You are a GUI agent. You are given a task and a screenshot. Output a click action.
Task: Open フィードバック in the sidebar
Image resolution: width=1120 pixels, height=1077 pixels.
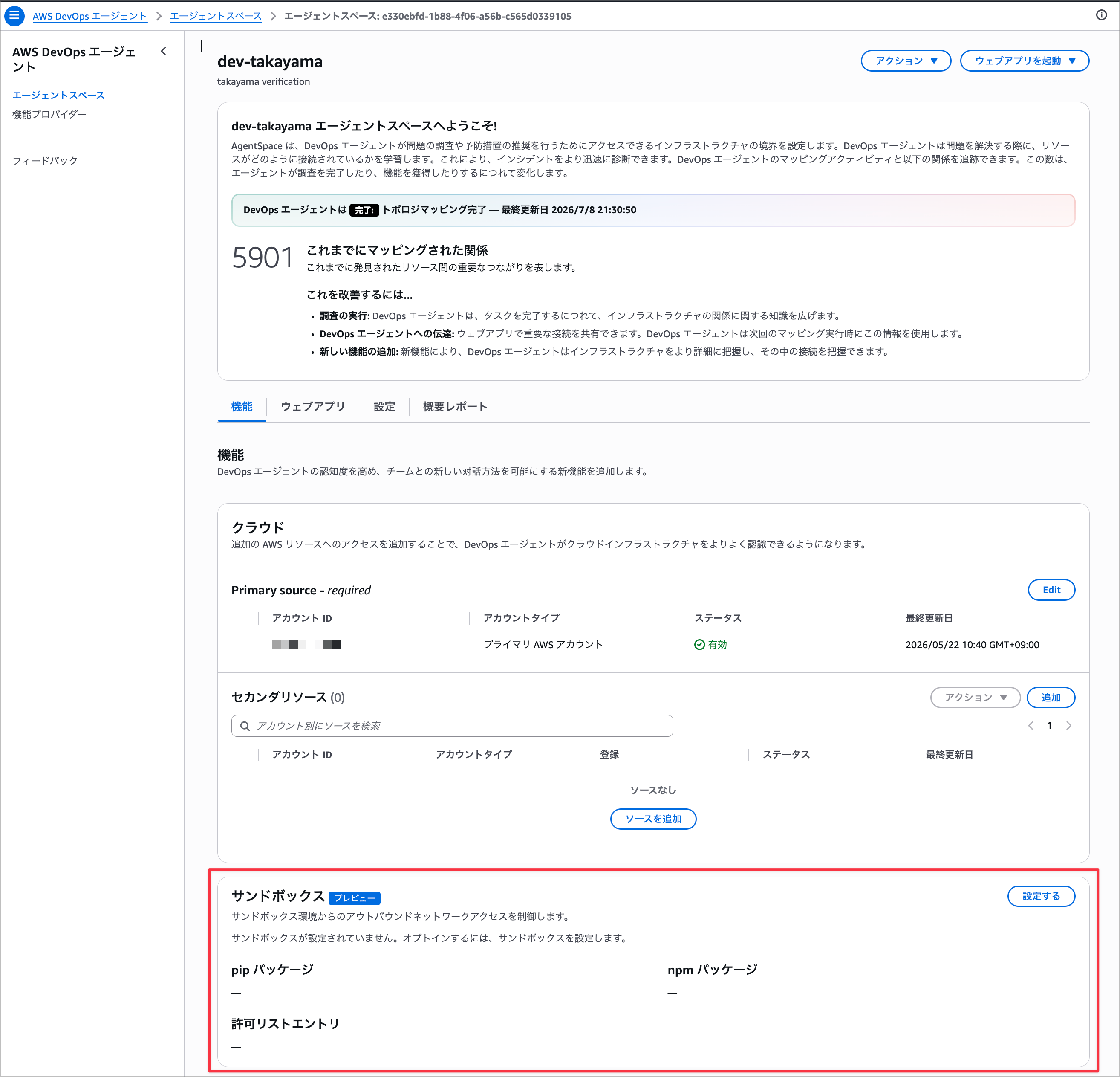click(45, 161)
